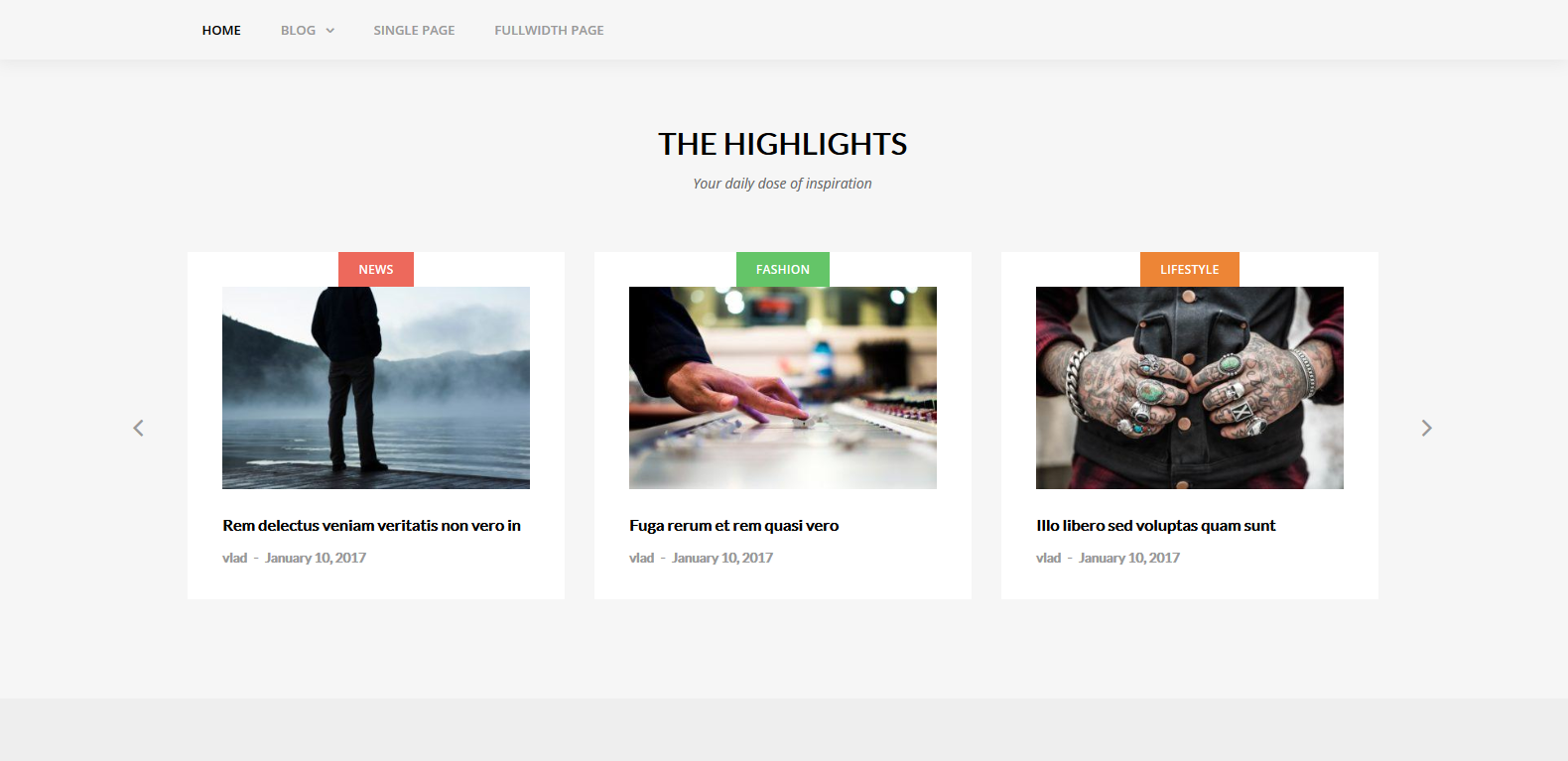Open the misty lake silhouette thumbnail
This screenshot has height=761, width=1568.
[x=376, y=388]
